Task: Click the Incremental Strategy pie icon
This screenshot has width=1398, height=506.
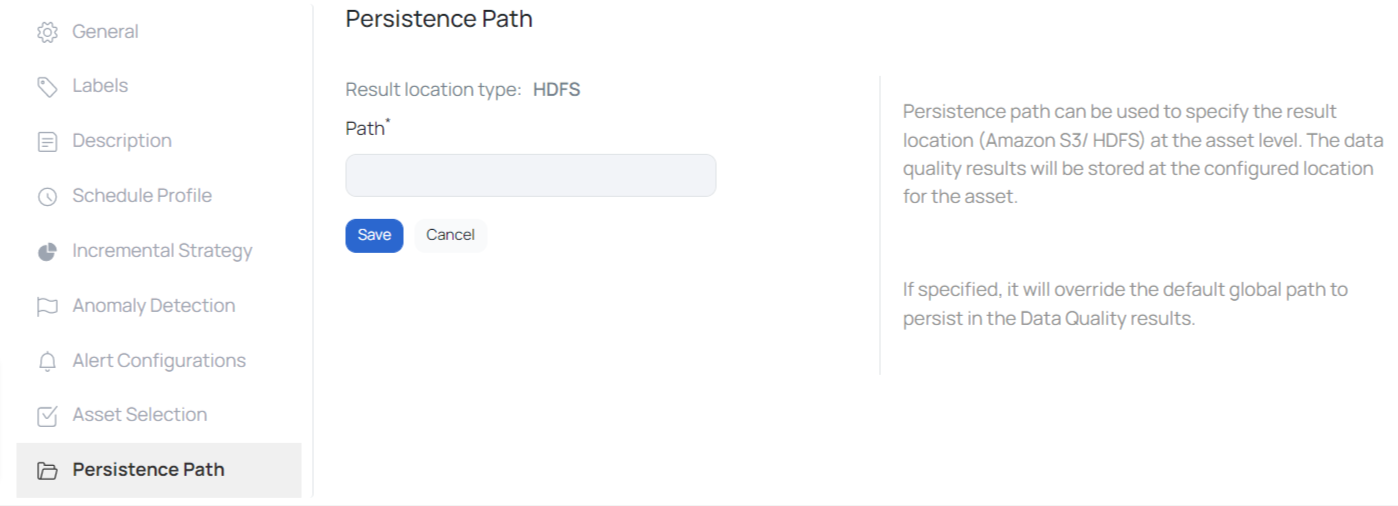Action: 47,252
